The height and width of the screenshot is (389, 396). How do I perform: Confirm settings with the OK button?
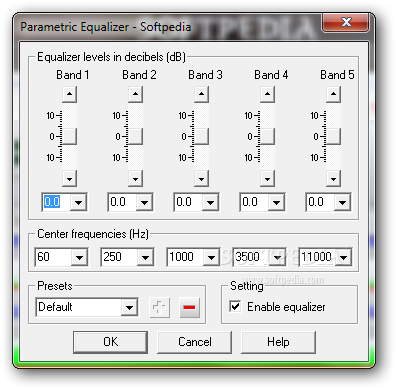point(110,342)
